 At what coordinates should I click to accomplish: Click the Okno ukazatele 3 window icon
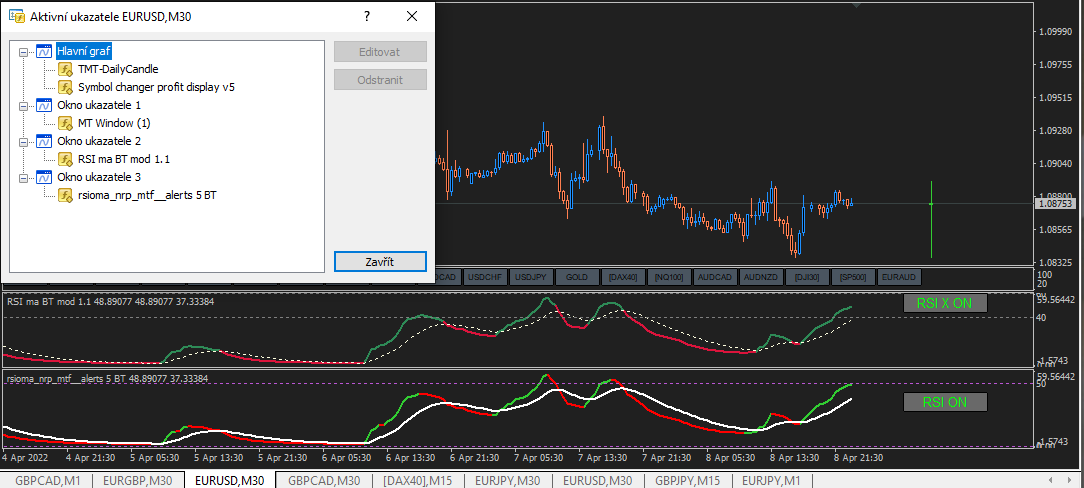pyautogui.click(x=45, y=177)
